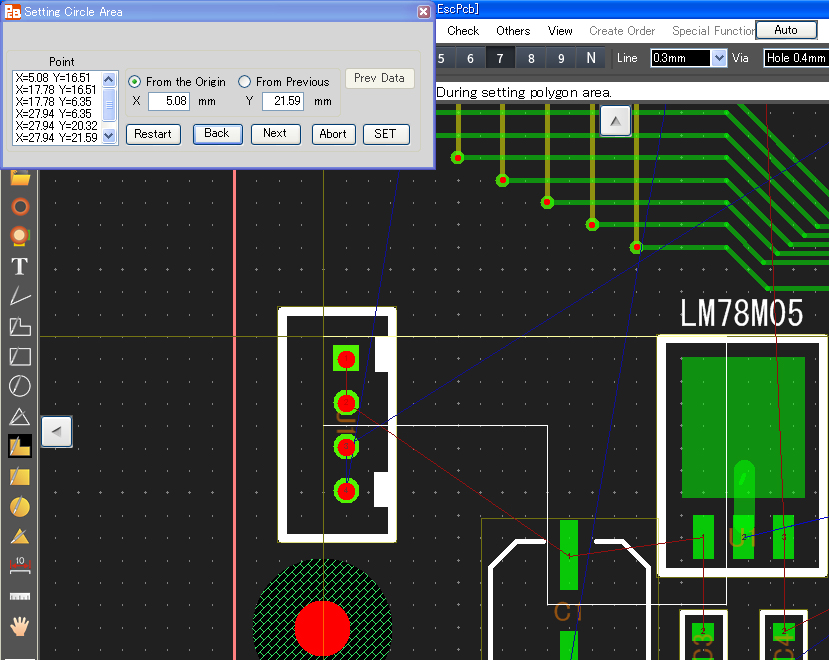The image size is (829, 660).
Task: Click the Auto button
Action: [x=786, y=30]
